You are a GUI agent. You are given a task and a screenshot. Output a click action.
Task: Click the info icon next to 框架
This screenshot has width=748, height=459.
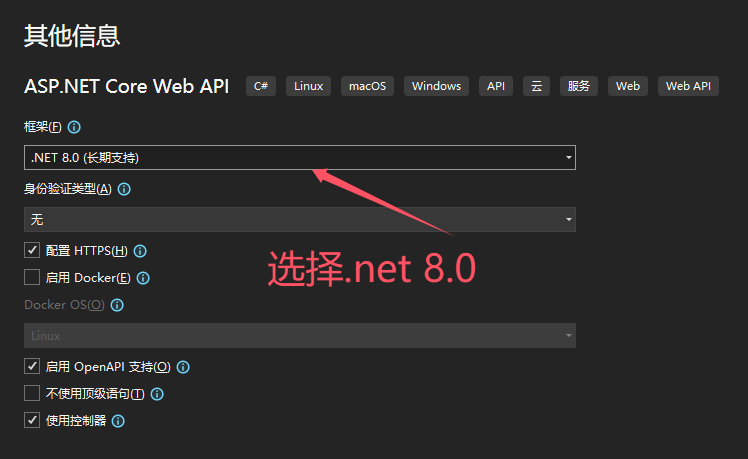click(74, 128)
